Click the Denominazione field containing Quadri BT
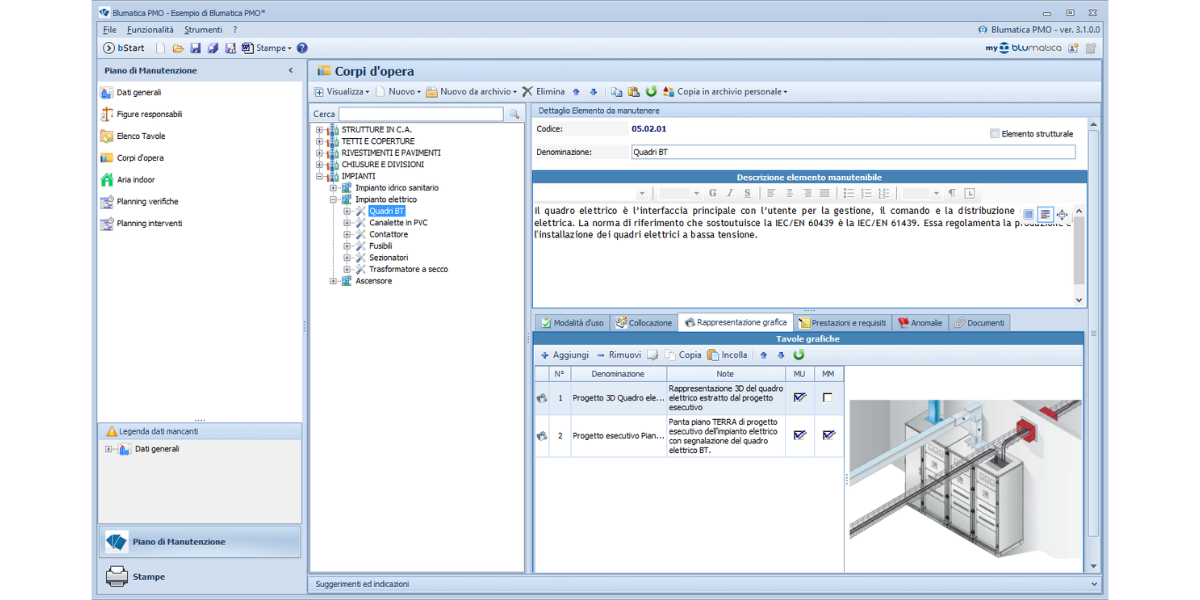Screen dimensions: 1200x600 [852, 152]
